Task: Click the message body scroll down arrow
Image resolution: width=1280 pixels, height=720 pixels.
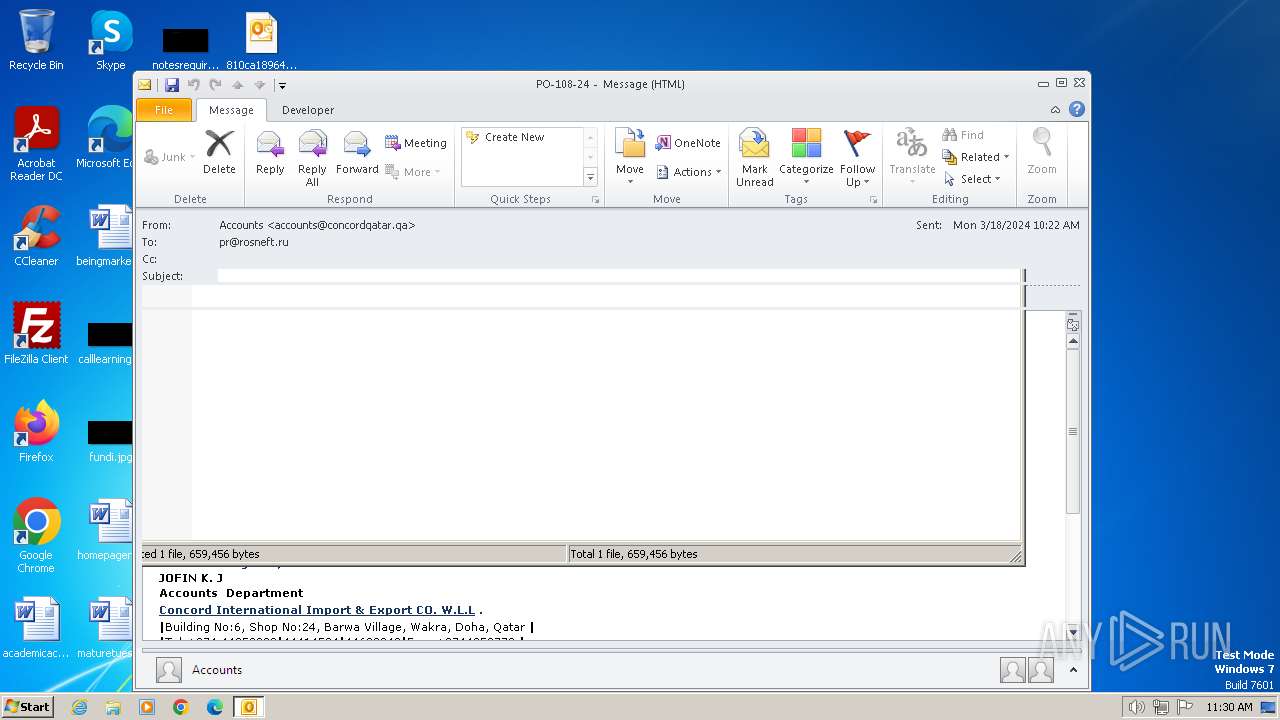Action: point(1073,632)
